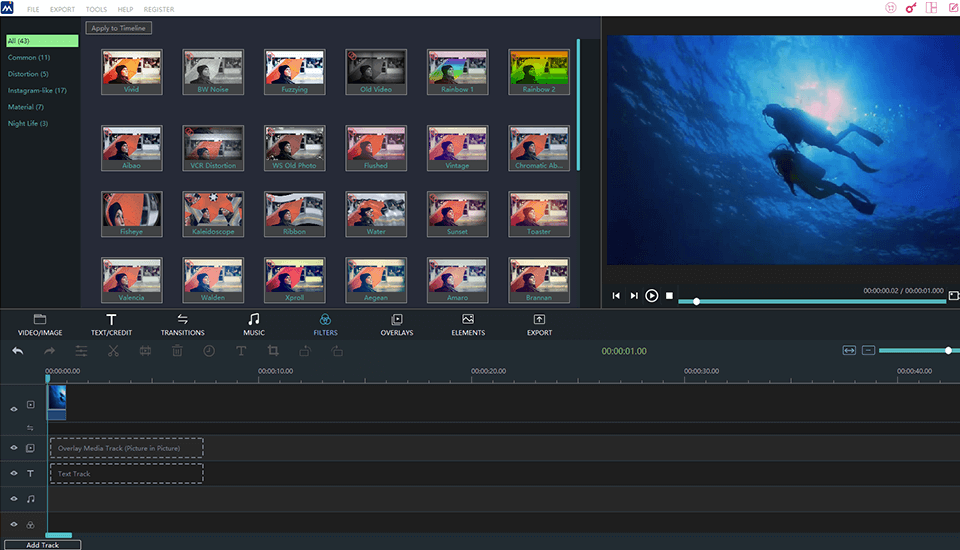
Task: Click the Apply to Timeline button
Action: point(118,28)
